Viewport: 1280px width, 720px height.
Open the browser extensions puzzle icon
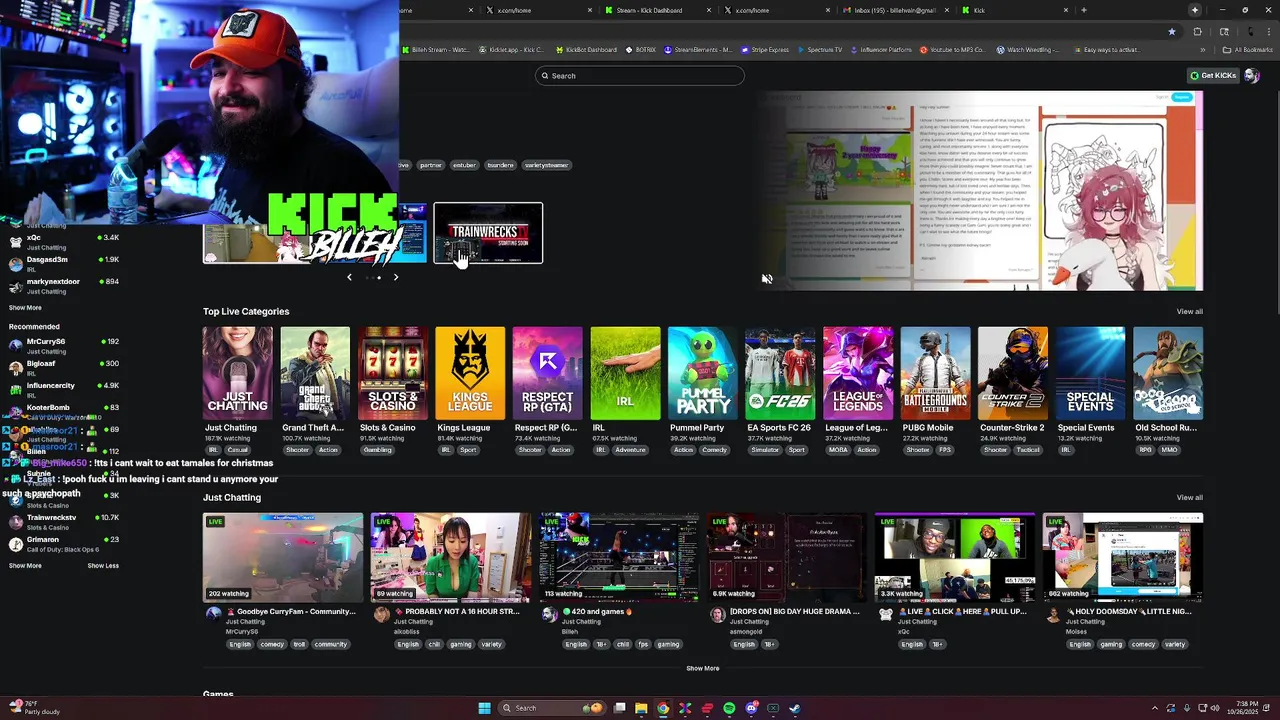pyautogui.click(x=1198, y=32)
